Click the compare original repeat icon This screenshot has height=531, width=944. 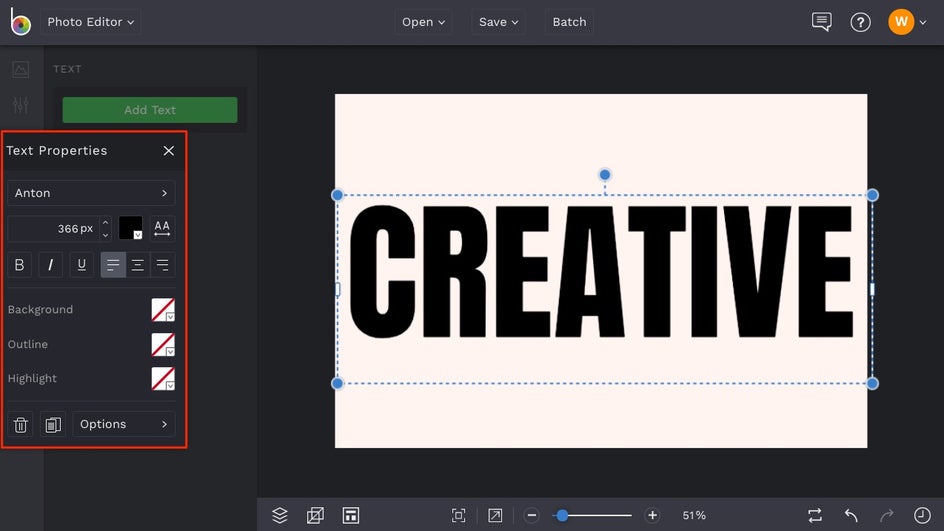click(815, 515)
